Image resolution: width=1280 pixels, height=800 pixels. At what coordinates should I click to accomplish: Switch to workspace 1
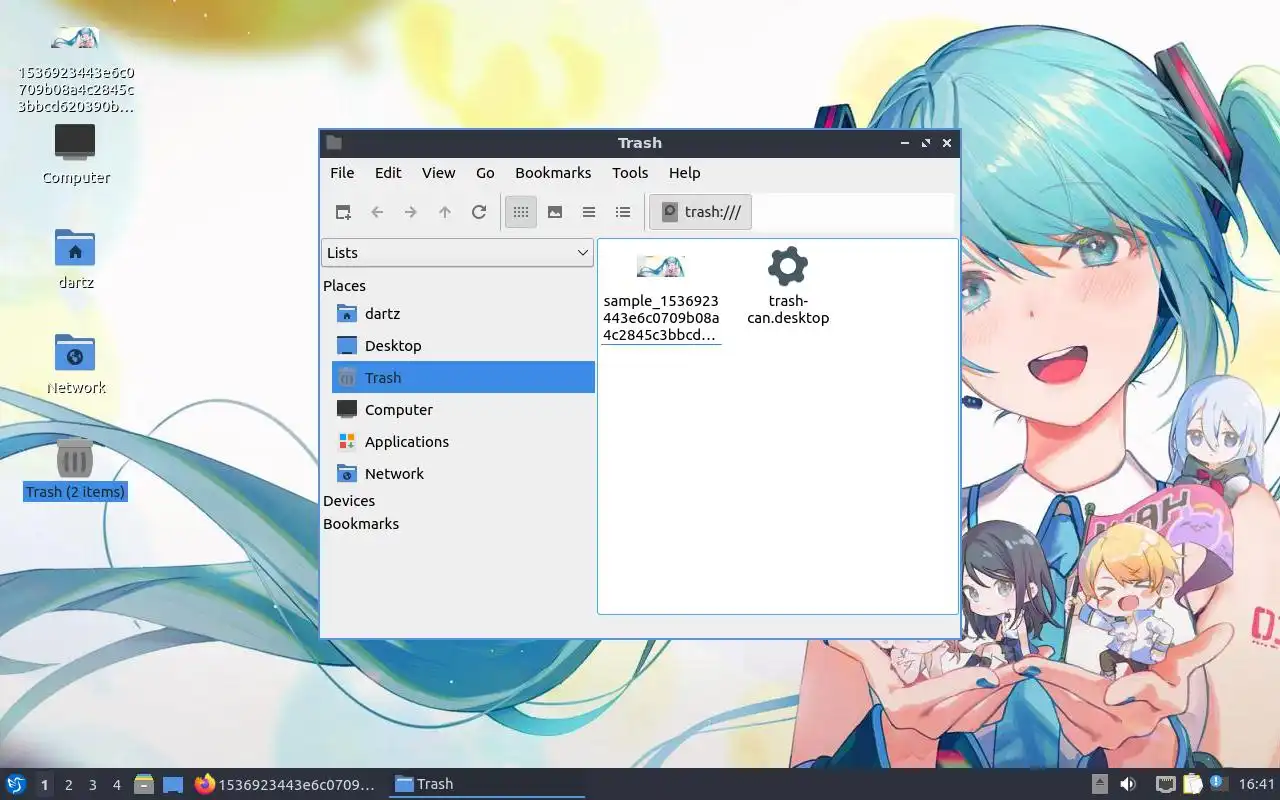(x=44, y=785)
